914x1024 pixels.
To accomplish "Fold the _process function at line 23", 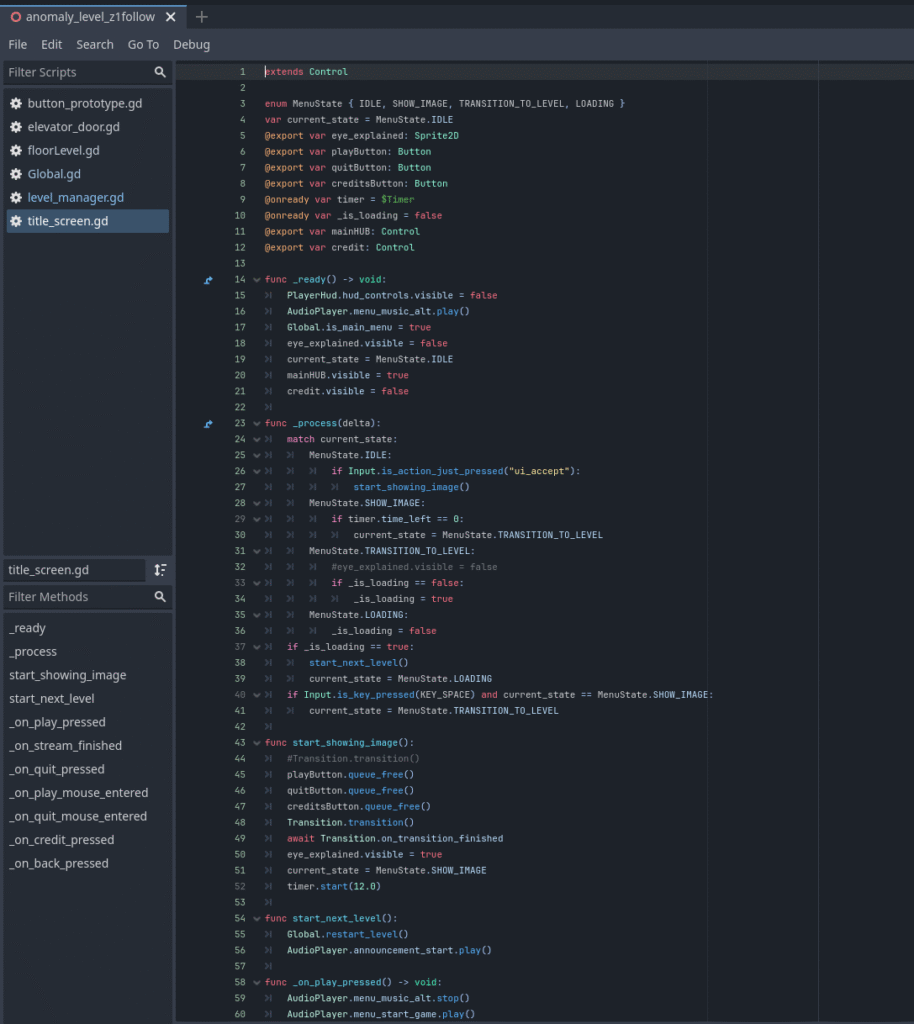I will (257, 424).
